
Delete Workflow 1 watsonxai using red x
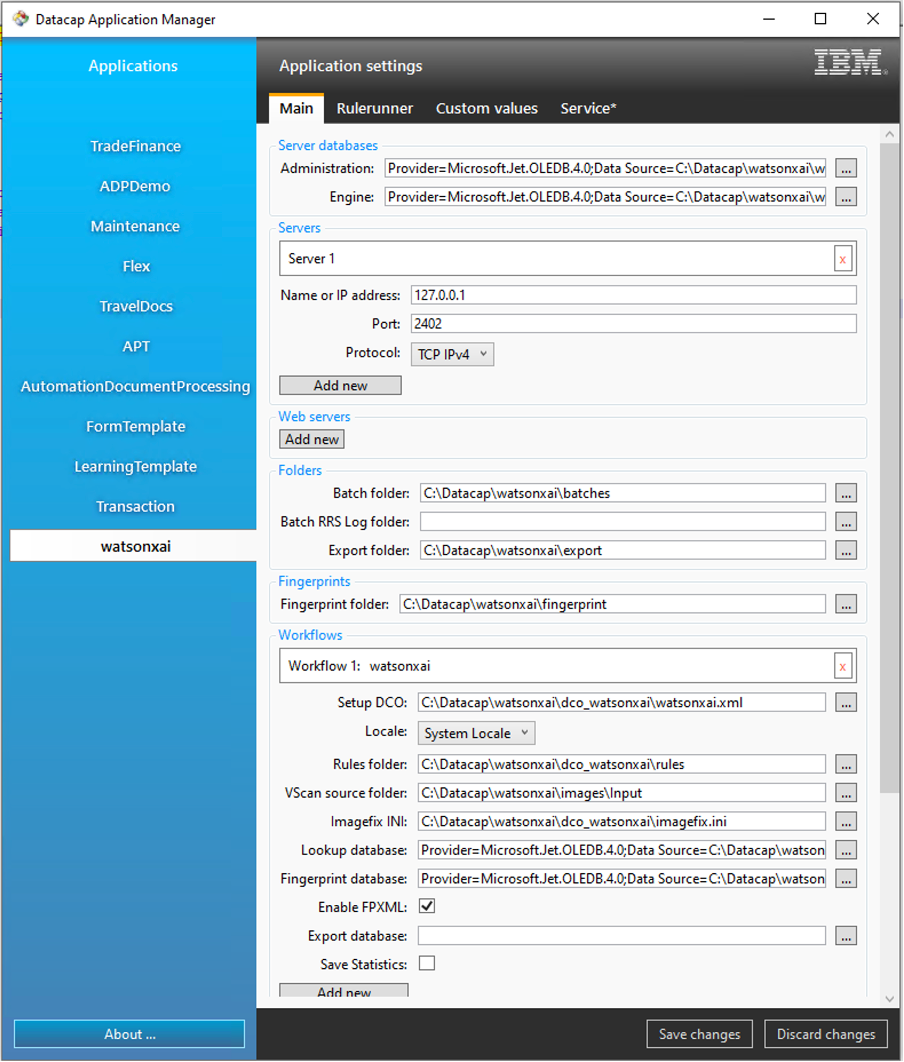click(842, 666)
